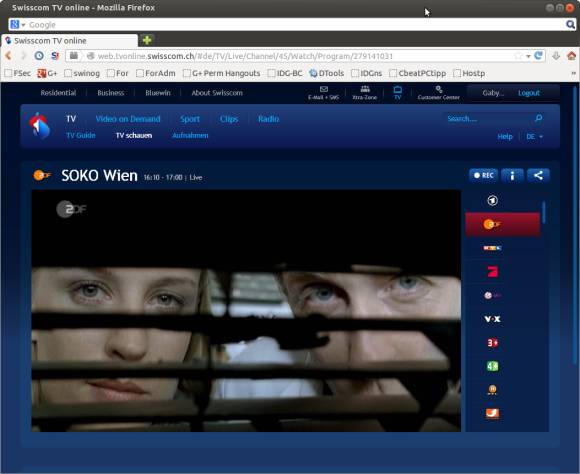Switch to the ProSieben channel

pos(493,272)
